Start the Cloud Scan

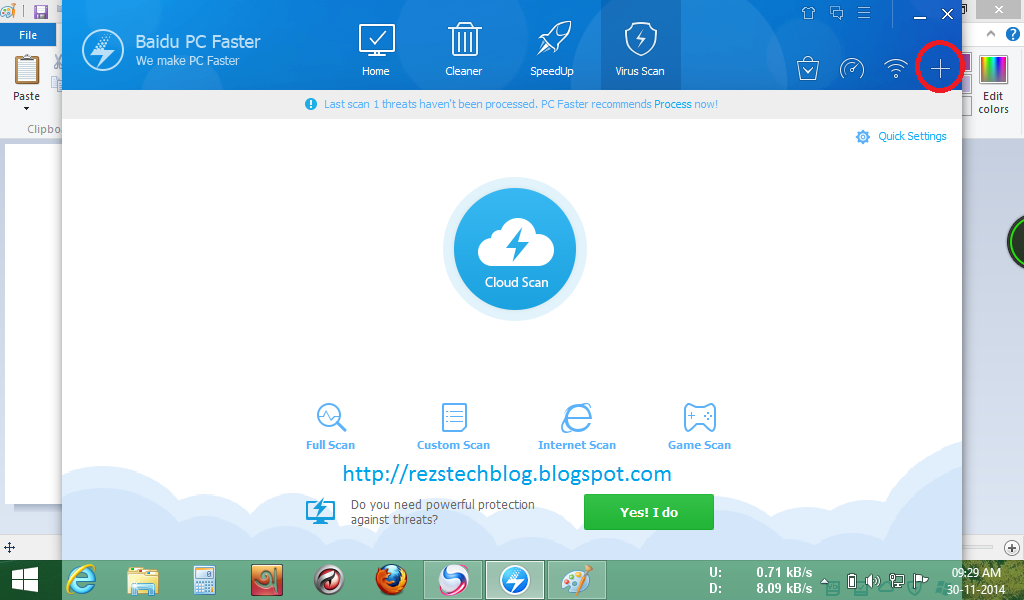click(x=514, y=249)
